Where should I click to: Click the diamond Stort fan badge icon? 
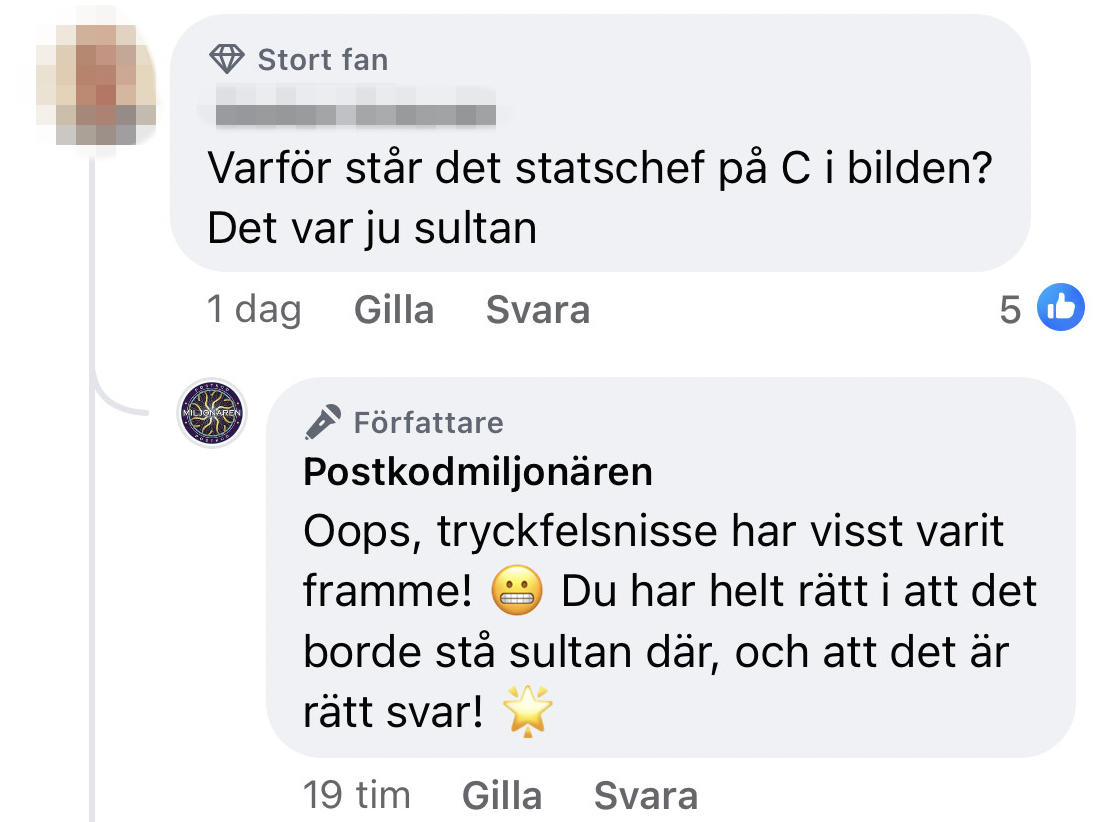[x=227, y=60]
